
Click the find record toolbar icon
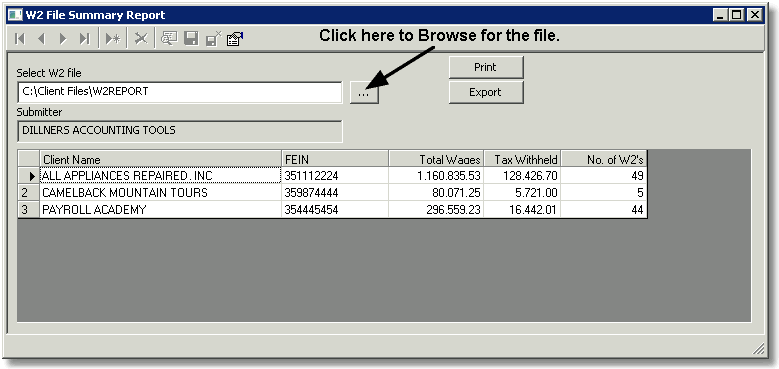pos(169,39)
